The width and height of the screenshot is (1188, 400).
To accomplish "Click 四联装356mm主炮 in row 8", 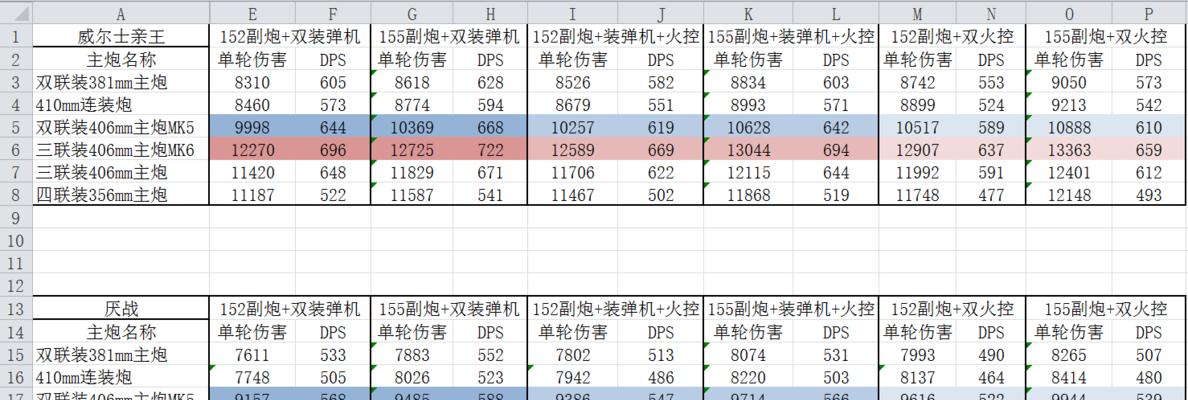I will pos(101,195).
